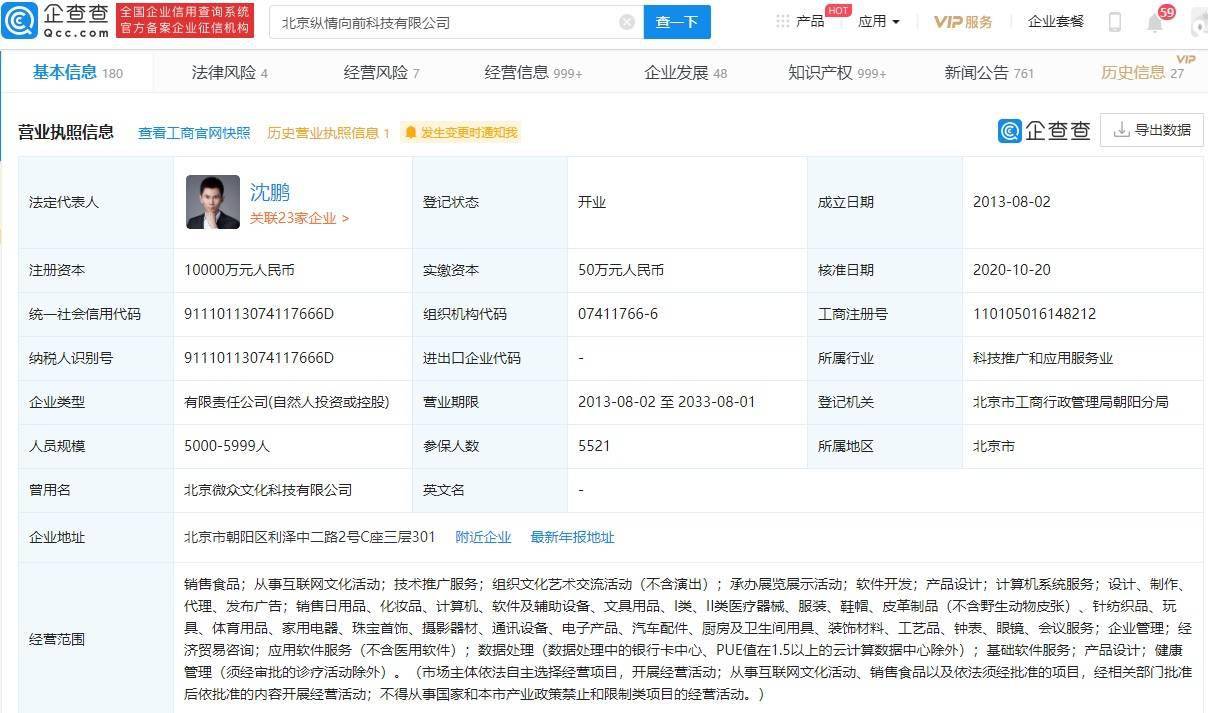Viewport: 1208px width, 713px height.
Task: Open 附近企业 link
Action: 483,537
